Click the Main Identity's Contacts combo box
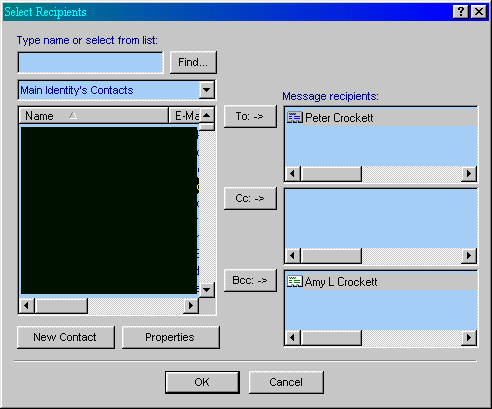Image resolution: width=492 pixels, height=409 pixels. [x=116, y=90]
